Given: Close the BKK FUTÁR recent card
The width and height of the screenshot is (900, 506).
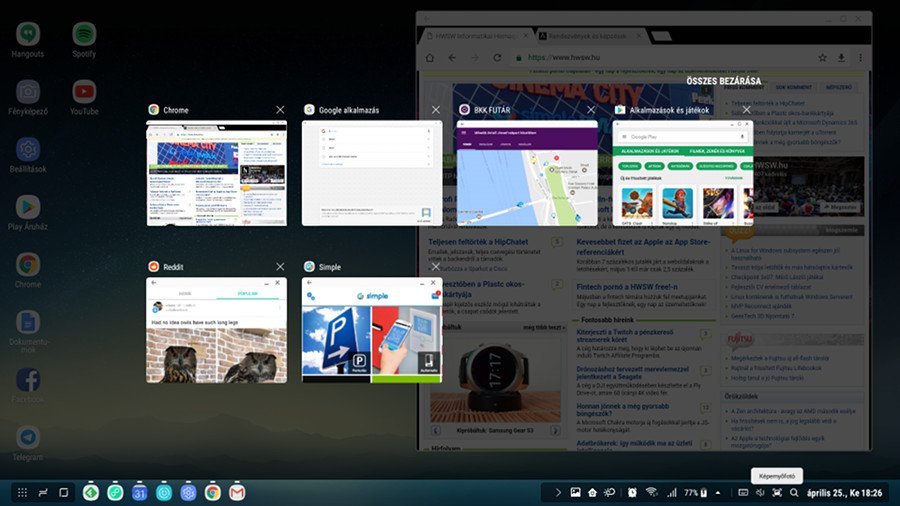Looking at the screenshot, I should click(591, 110).
